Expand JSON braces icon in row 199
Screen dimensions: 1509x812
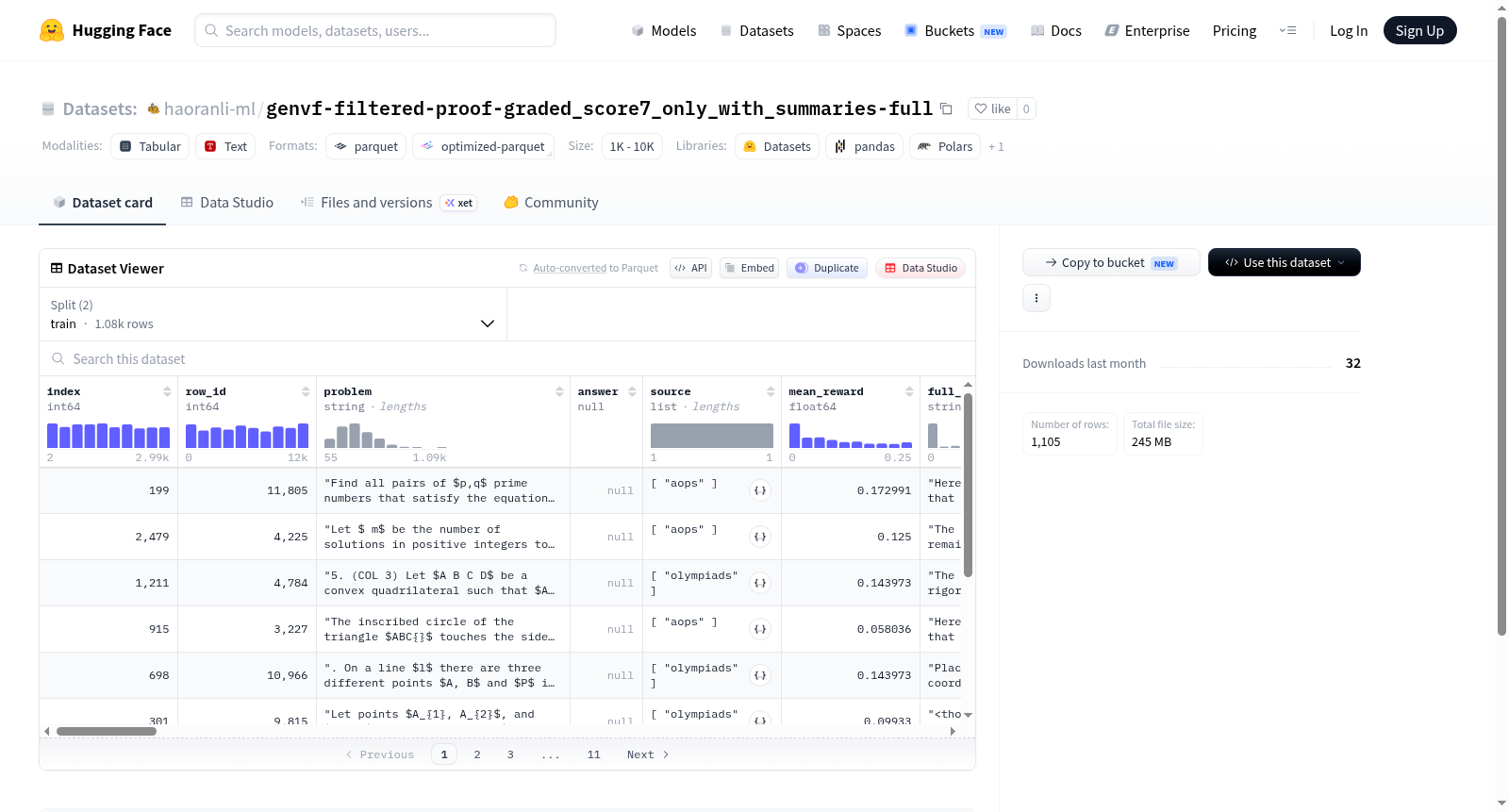(x=760, y=490)
